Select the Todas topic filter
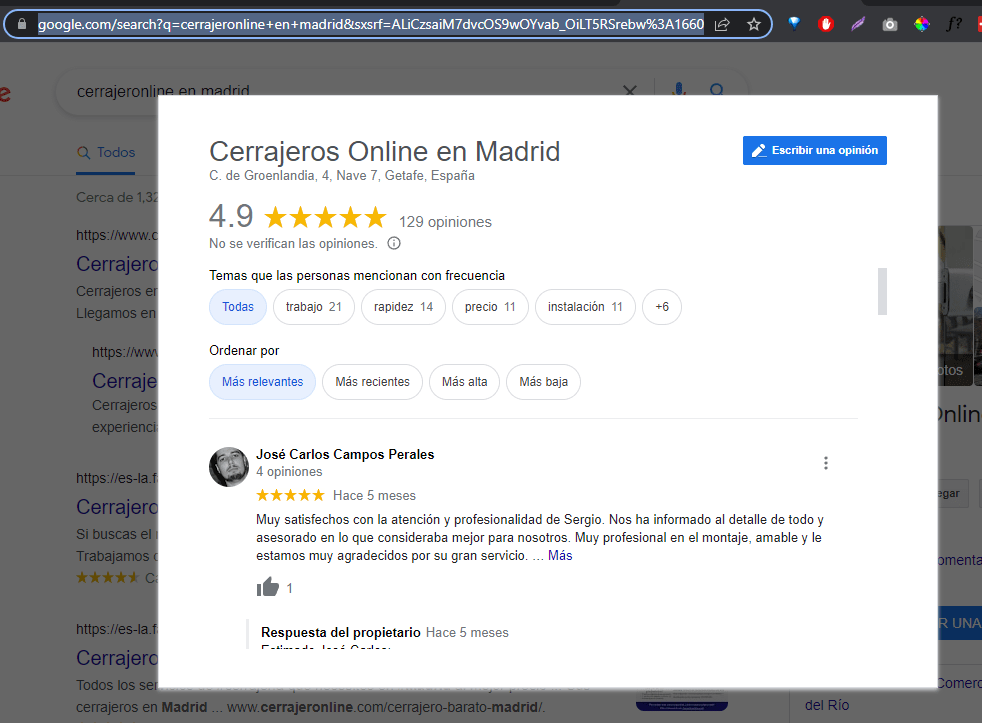 (x=238, y=307)
